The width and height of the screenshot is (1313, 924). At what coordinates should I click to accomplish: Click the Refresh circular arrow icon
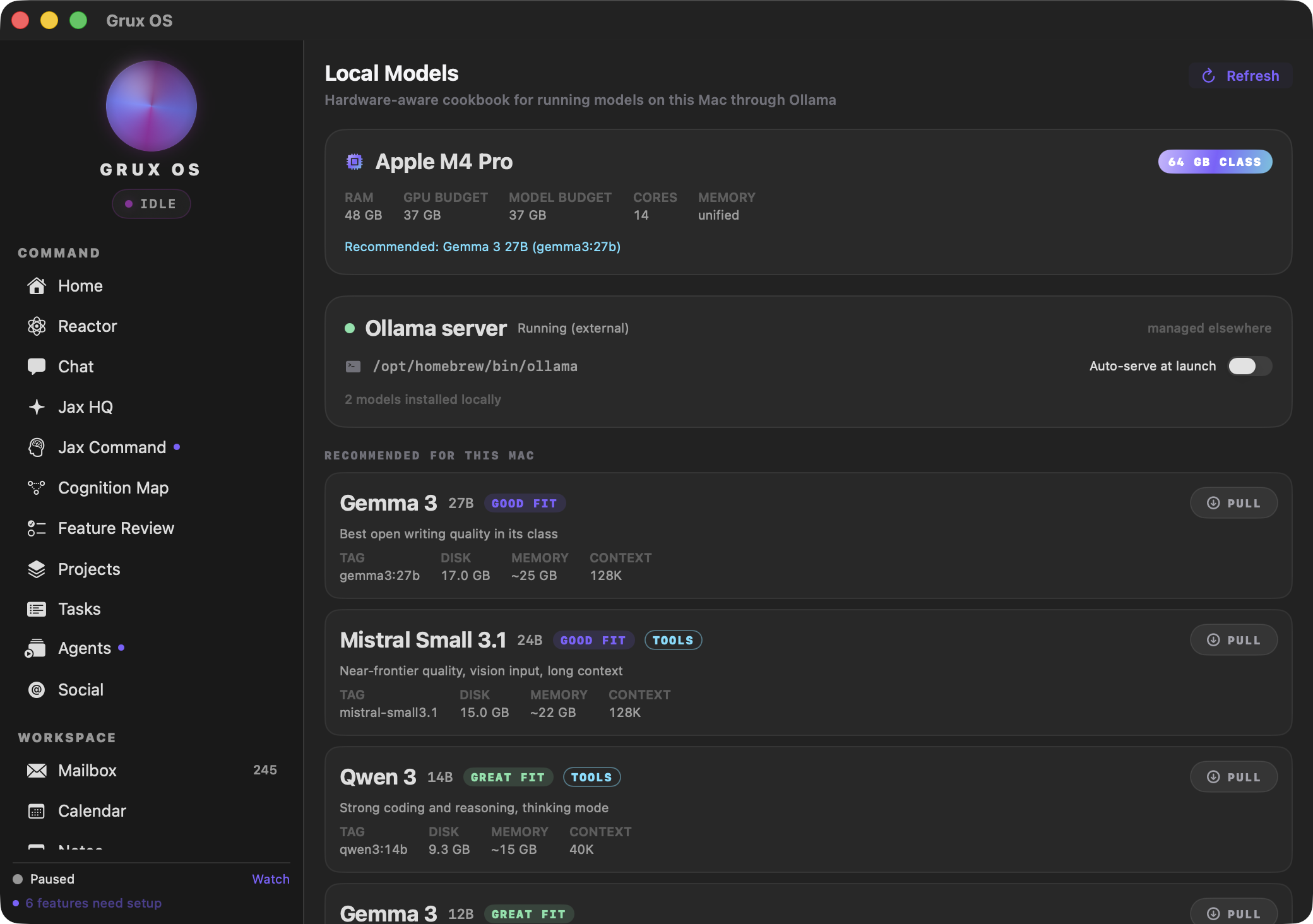click(x=1209, y=76)
